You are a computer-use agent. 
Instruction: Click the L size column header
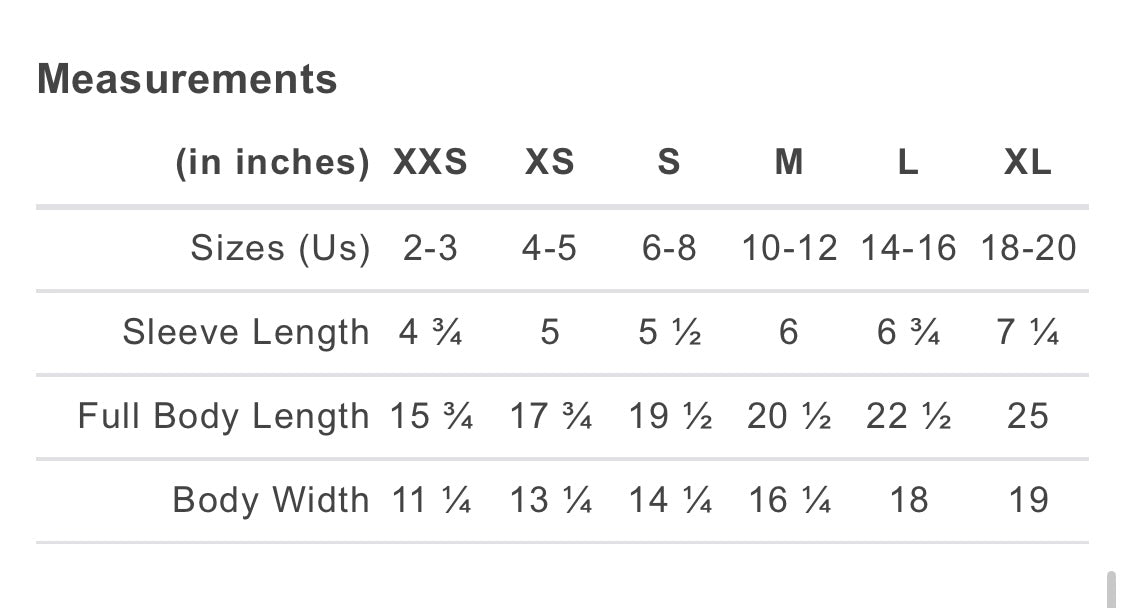pyautogui.click(x=908, y=162)
